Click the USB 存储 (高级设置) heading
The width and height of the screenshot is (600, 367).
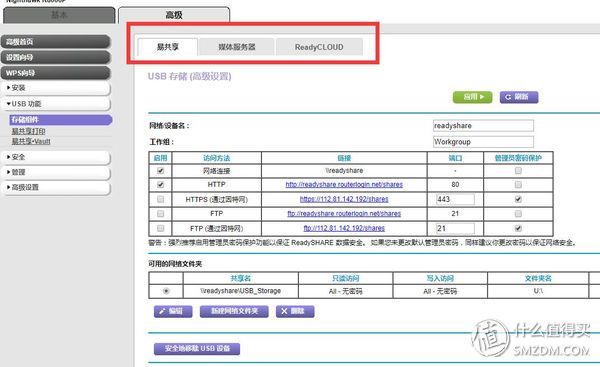click(190, 77)
